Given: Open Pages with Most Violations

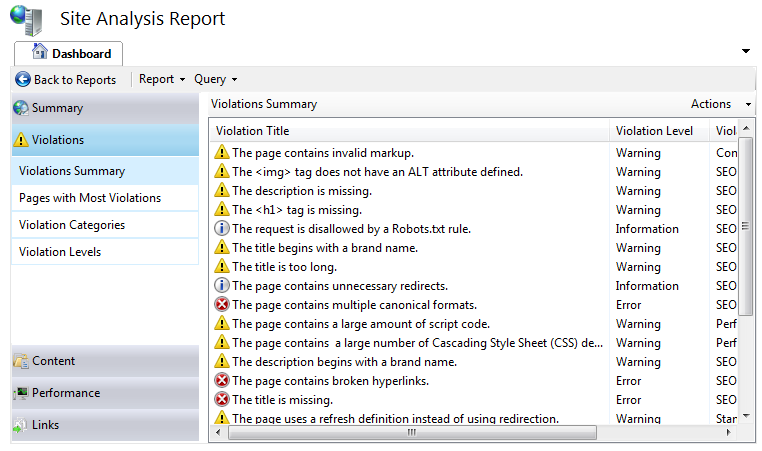Looking at the screenshot, I should point(105,198).
